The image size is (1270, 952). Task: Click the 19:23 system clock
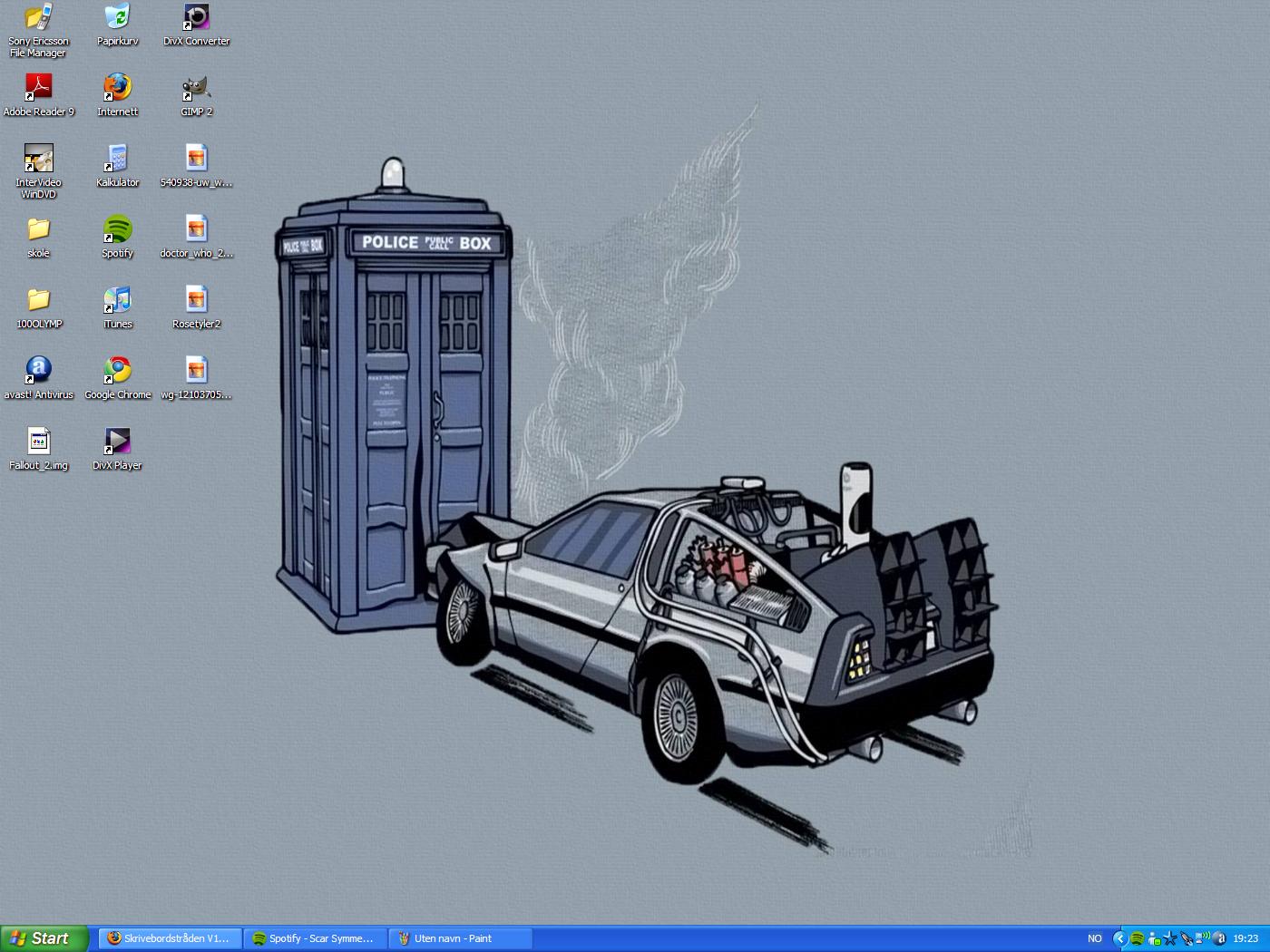pyautogui.click(x=1246, y=938)
